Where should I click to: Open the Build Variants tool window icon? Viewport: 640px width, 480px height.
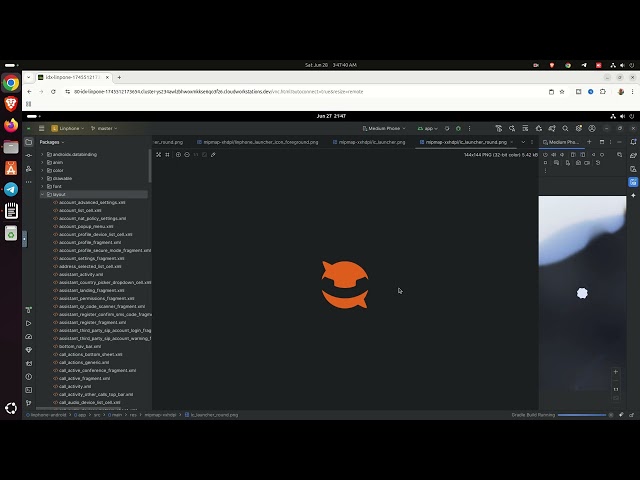point(29,310)
